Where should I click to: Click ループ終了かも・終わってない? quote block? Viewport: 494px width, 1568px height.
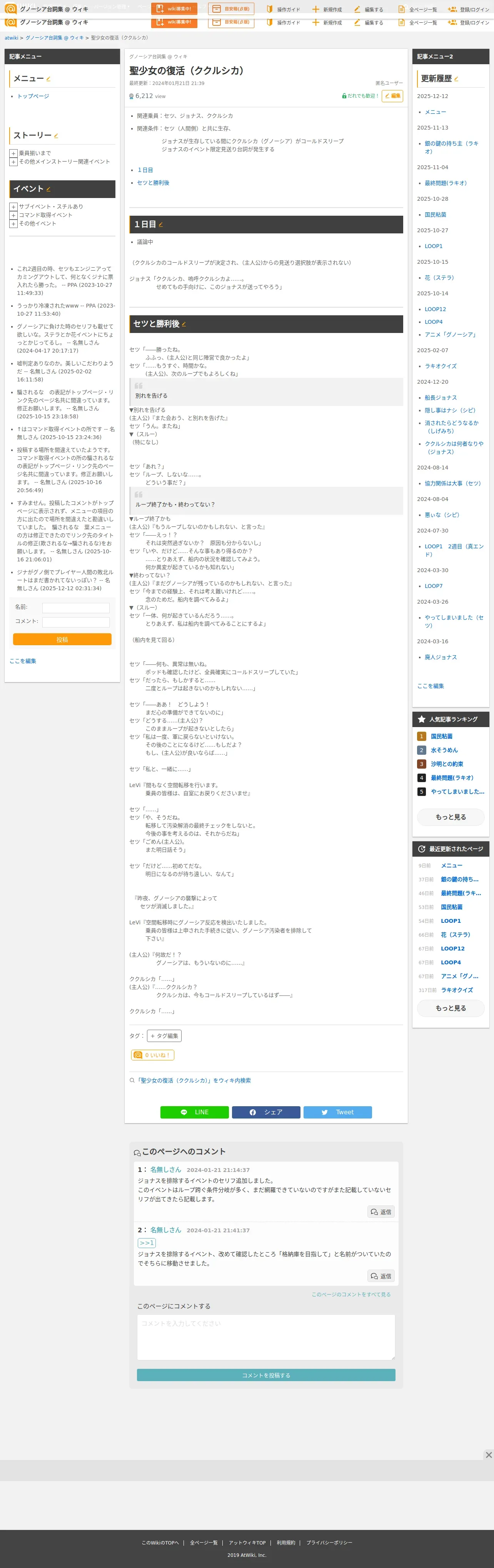[266, 501]
